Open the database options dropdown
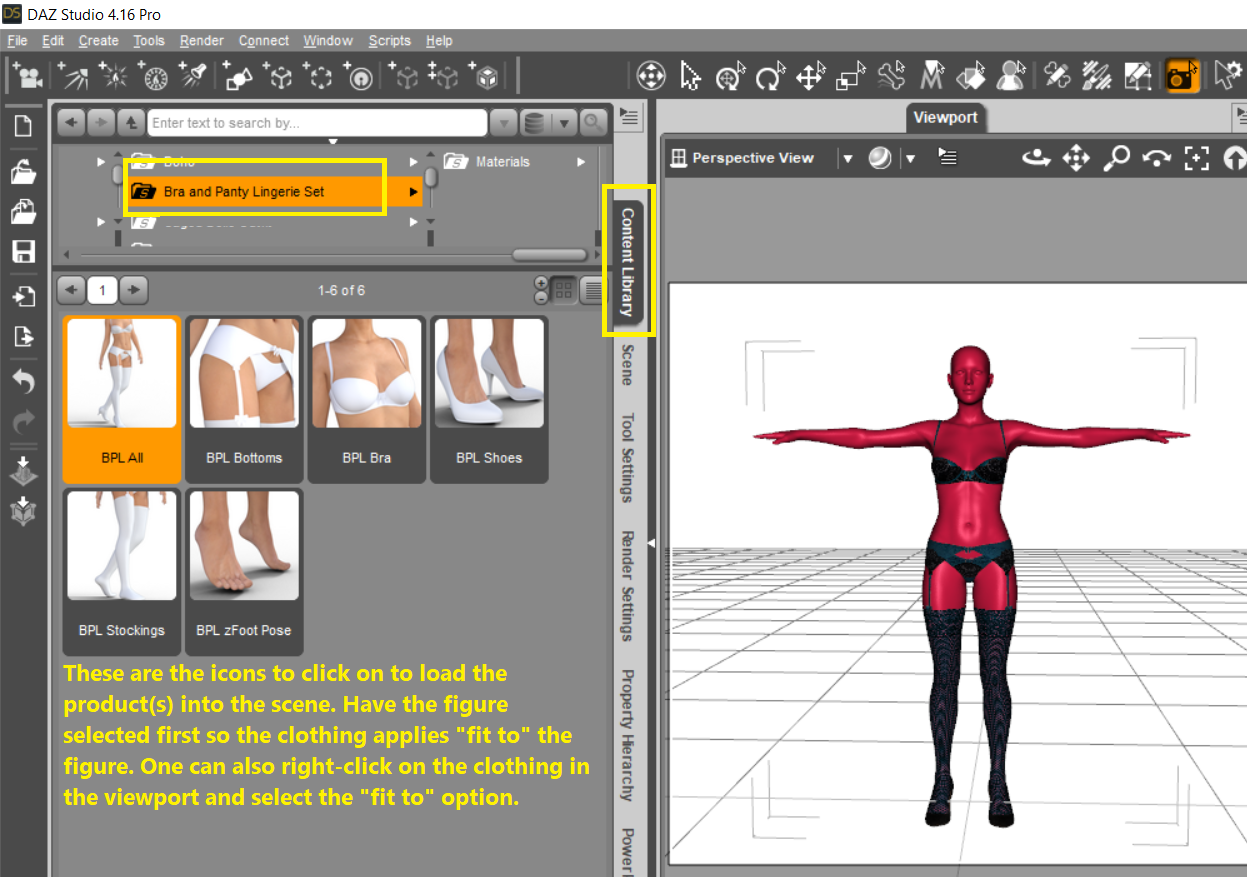The width and height of the screenshot is (1247, 877). coord(564,123)
